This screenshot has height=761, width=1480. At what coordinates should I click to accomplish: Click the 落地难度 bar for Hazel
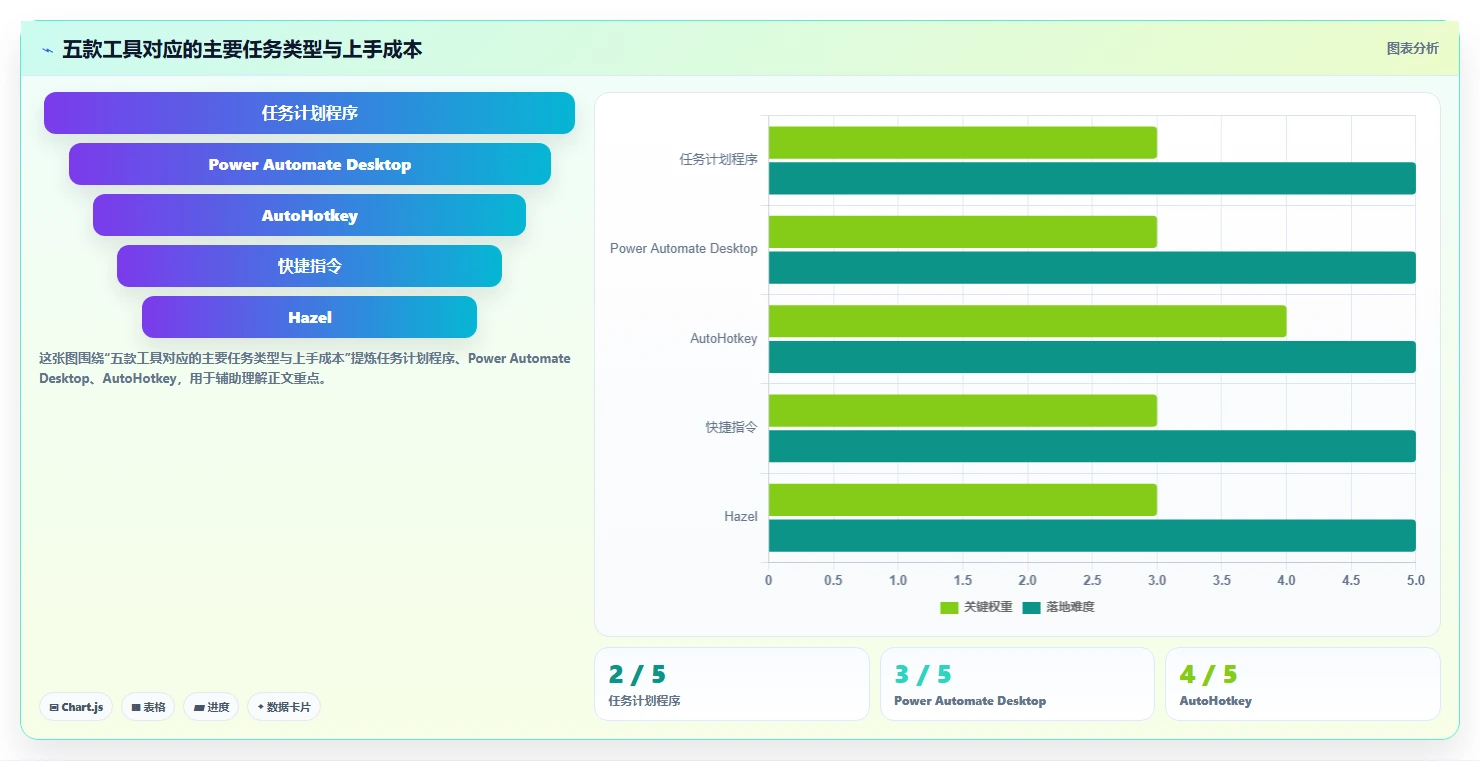[1092, 536]
